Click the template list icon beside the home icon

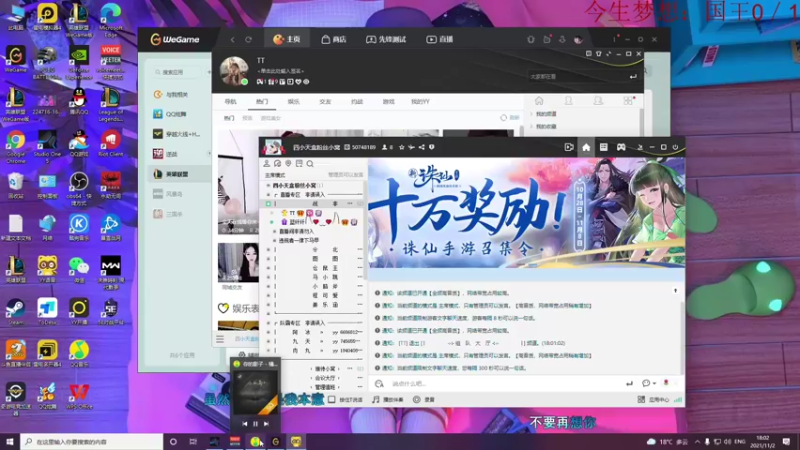tap(604, 147)
